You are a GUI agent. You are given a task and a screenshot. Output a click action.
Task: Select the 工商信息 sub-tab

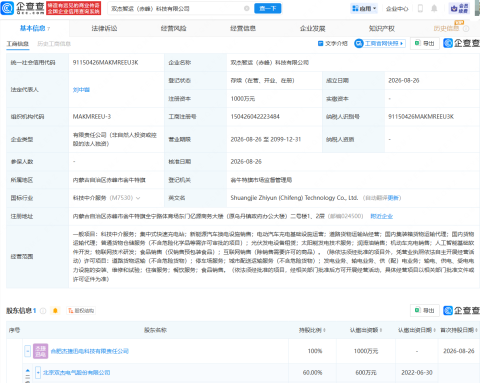pyautogui.click(x=18, y=44)
